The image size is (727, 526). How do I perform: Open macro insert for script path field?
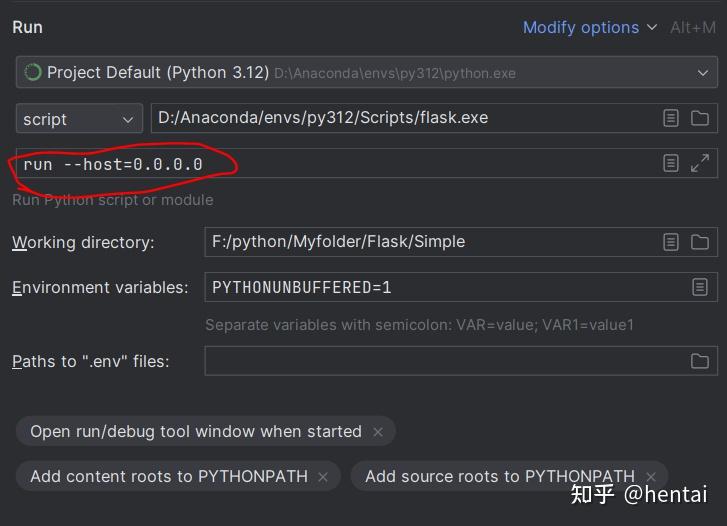pos(671,118)
